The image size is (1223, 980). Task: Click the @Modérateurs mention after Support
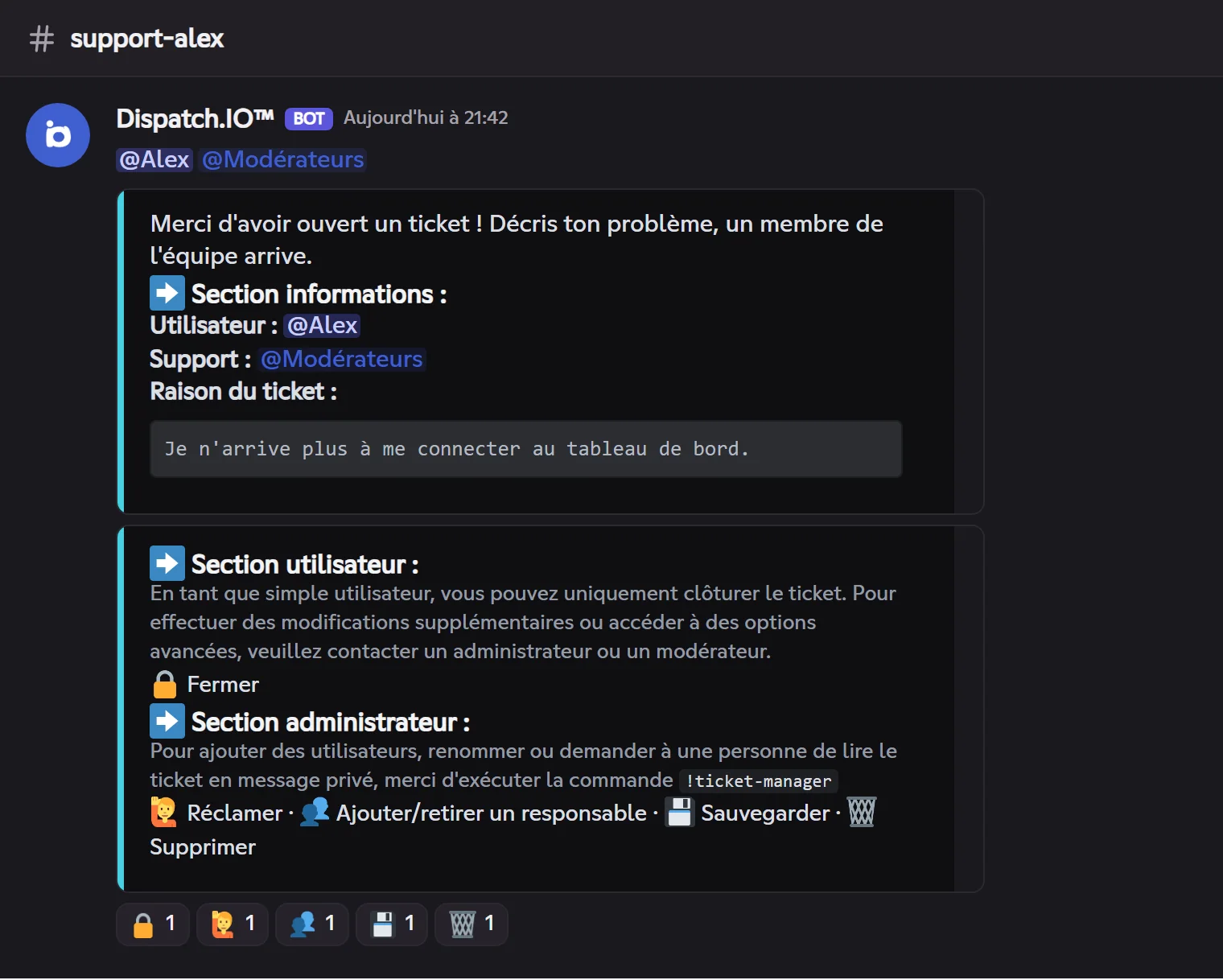tap(342, 359)
